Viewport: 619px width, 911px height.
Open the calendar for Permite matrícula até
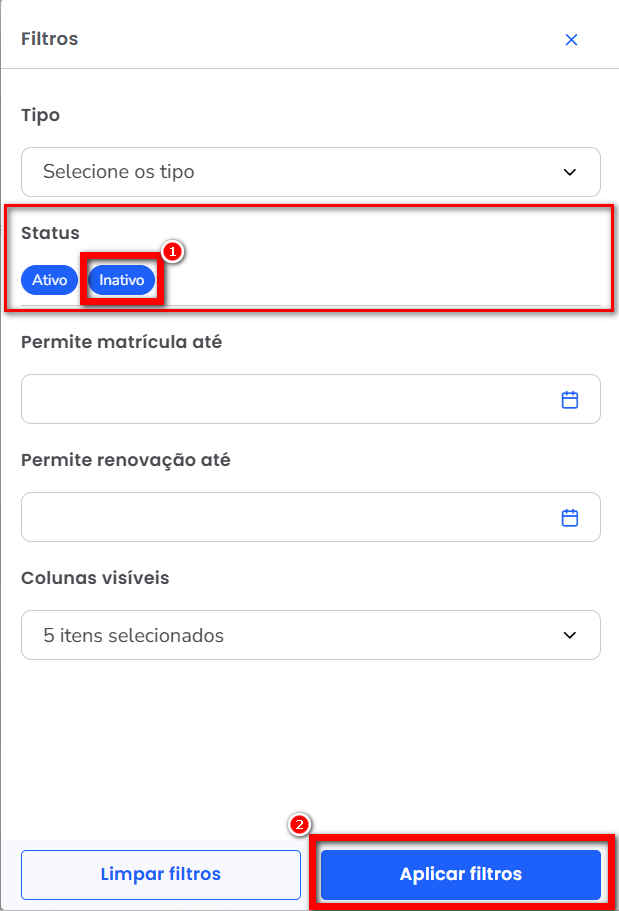(570, 400)
